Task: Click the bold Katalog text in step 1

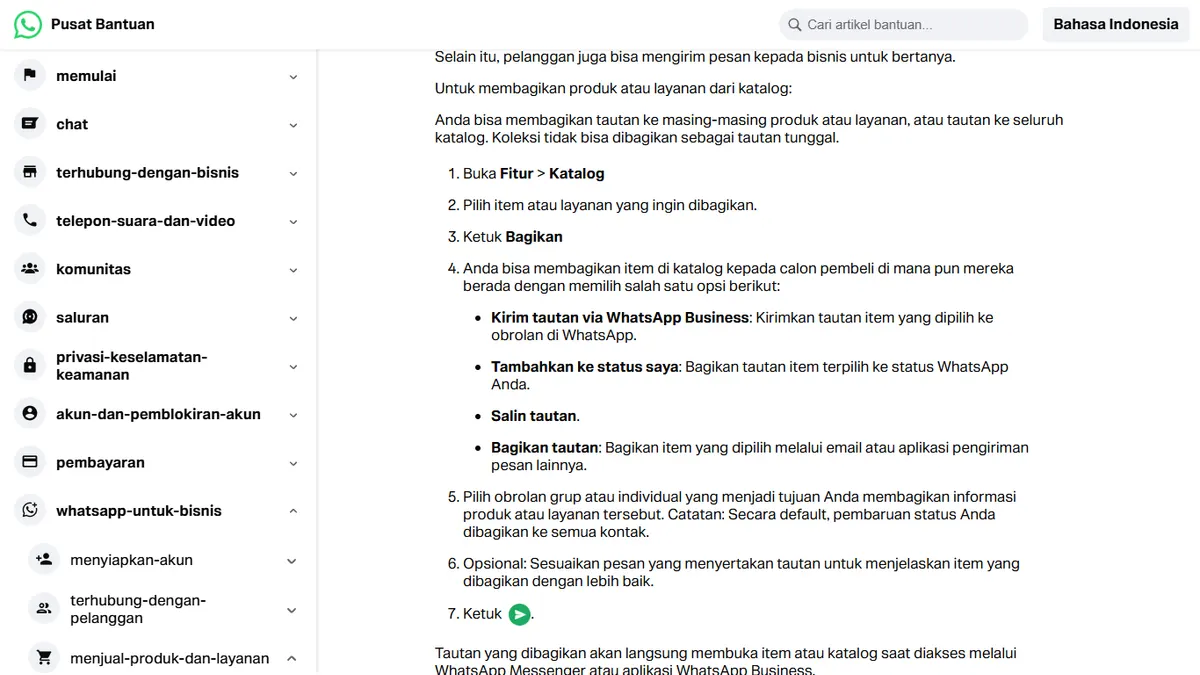Action: click(x=577, y=173)
